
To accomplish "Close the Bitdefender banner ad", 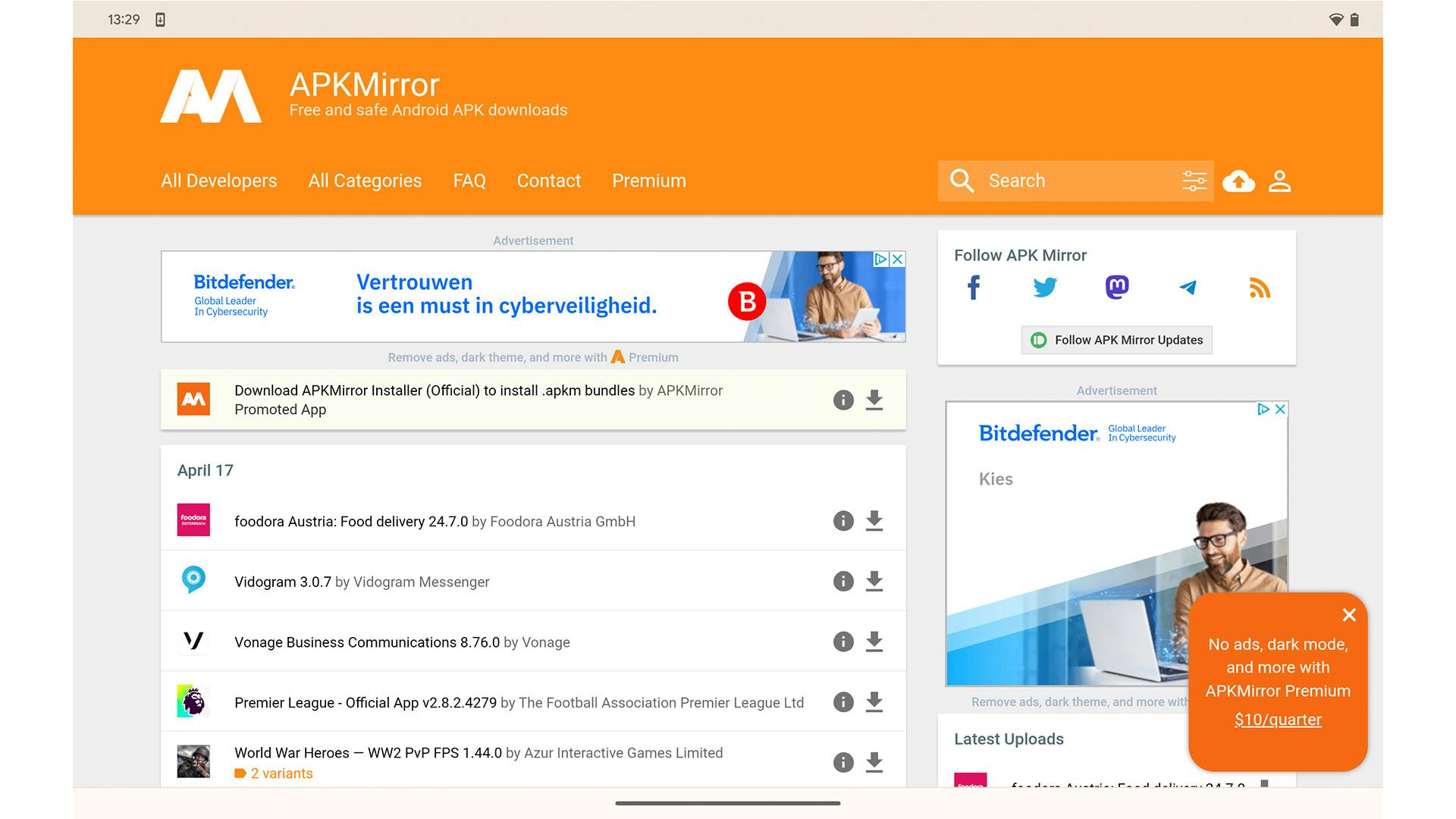I will click(897, 259).
